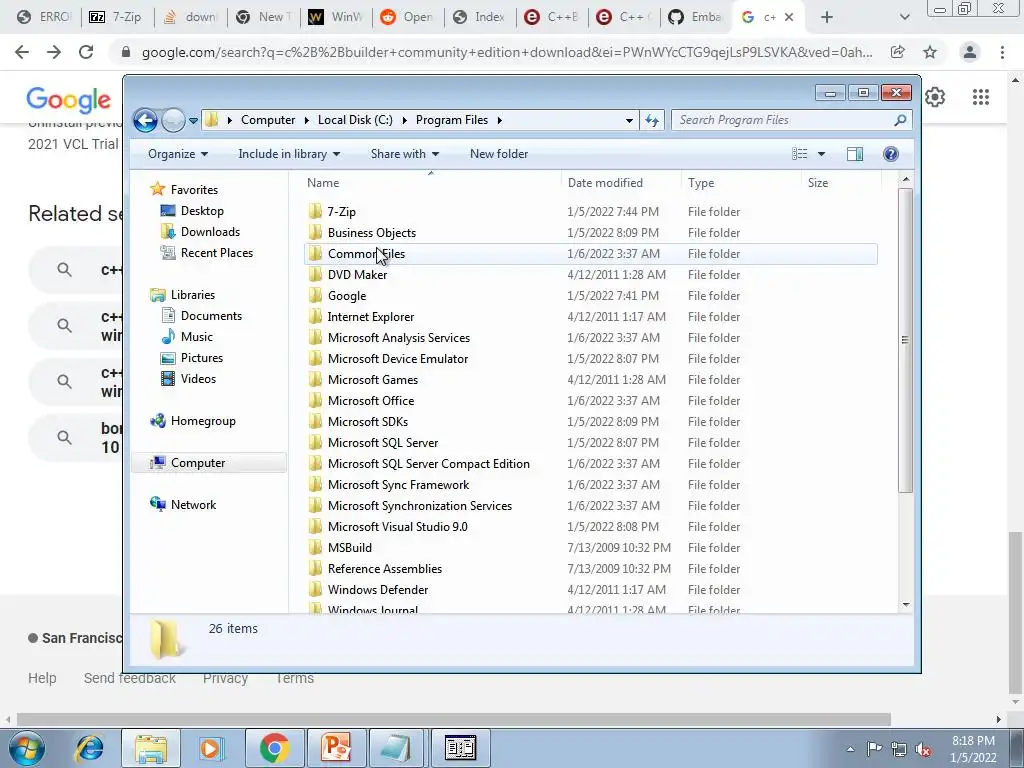Click the New folder button
The image size is (1024, 768).
499,154
